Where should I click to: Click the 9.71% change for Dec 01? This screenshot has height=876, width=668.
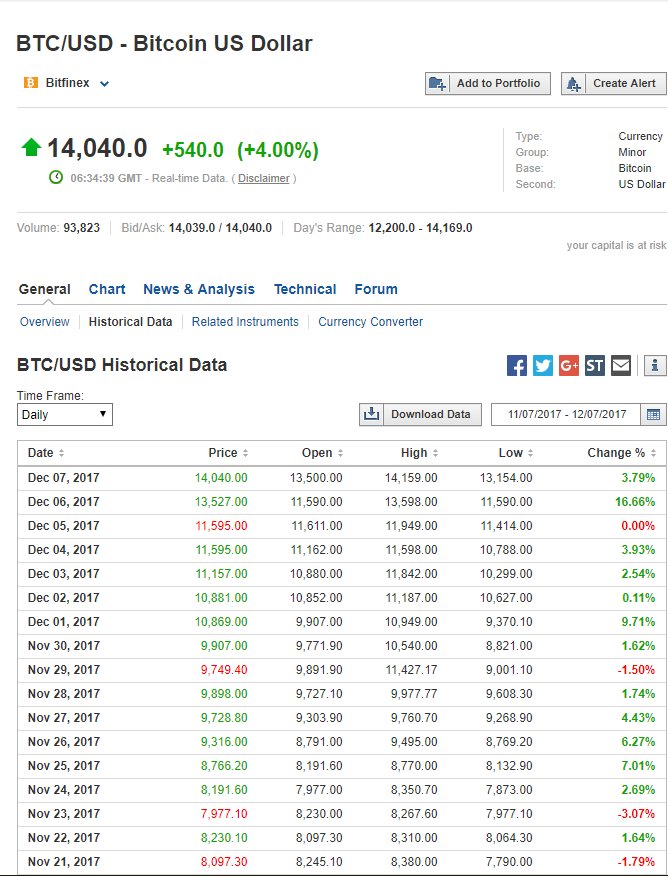[638, 622]
